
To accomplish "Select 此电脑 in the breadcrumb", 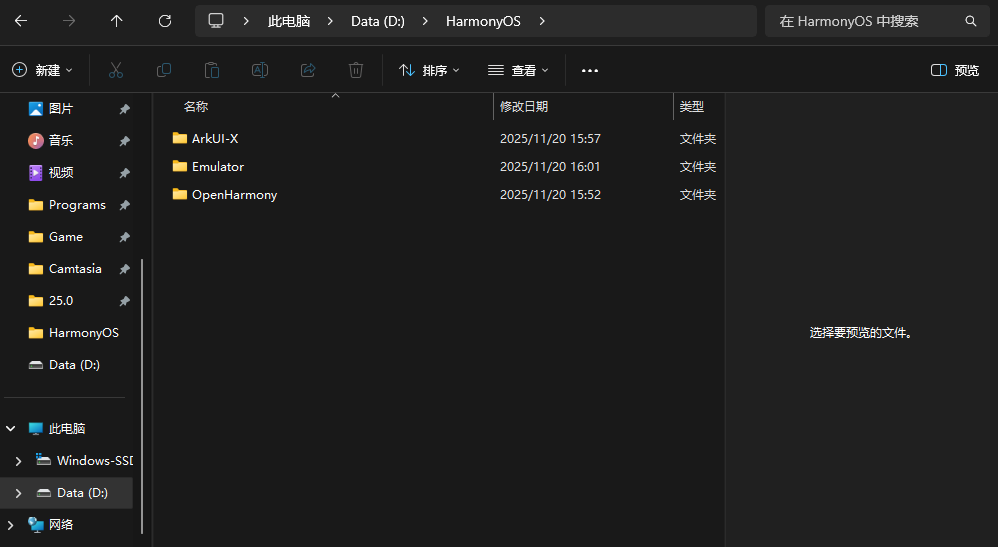I will coord(289,21).
